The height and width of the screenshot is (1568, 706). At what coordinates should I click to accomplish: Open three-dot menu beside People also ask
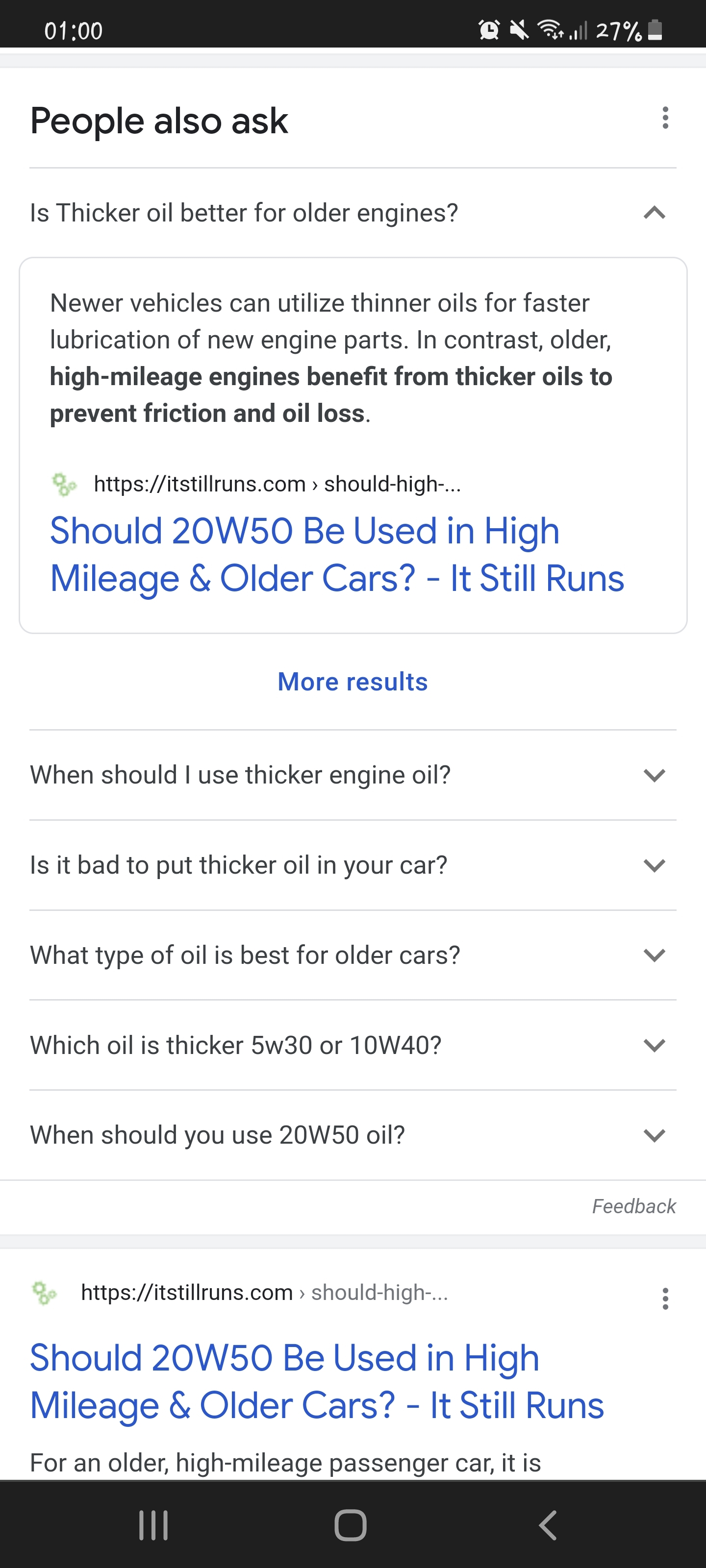coord(665,118)
